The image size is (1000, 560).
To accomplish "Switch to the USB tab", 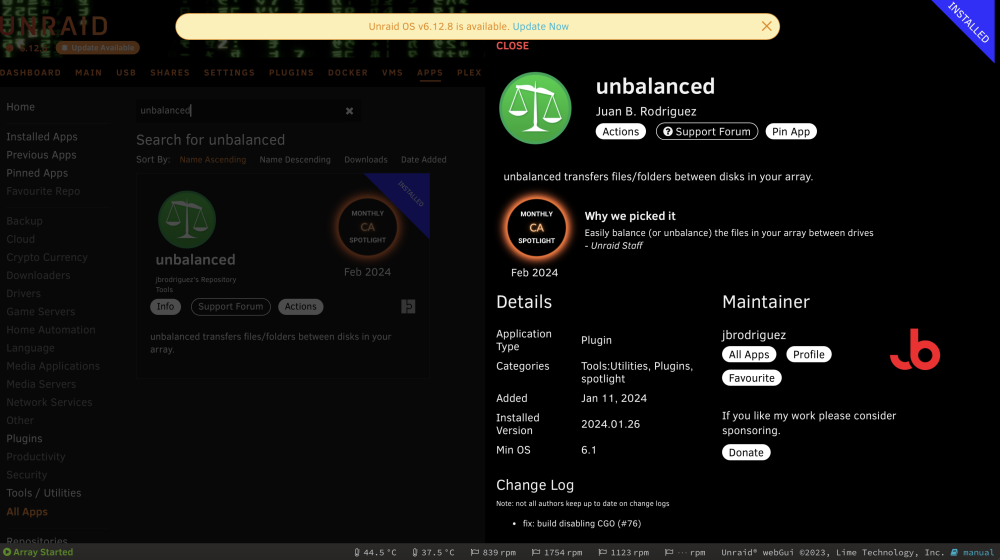I will click(126, 73).
